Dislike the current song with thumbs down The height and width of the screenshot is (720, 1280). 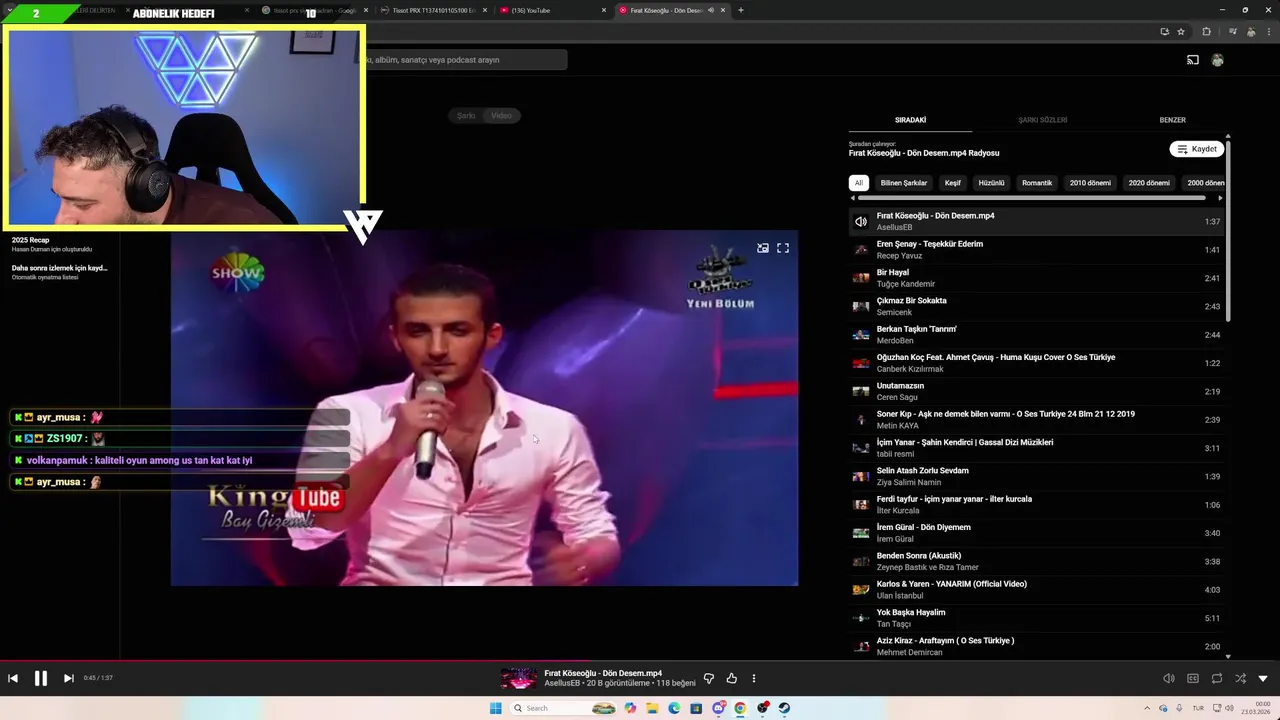709,678
